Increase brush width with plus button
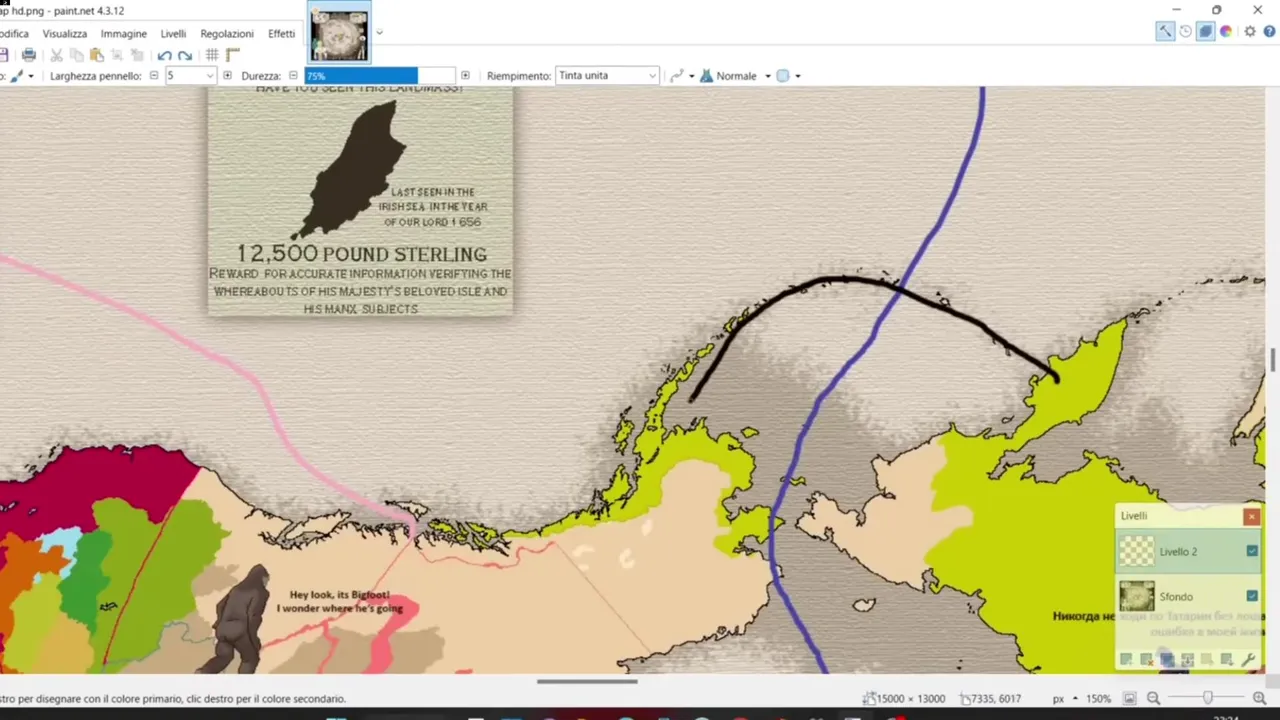The width and height of the screenshot is (1280, 720). [228, 76]
